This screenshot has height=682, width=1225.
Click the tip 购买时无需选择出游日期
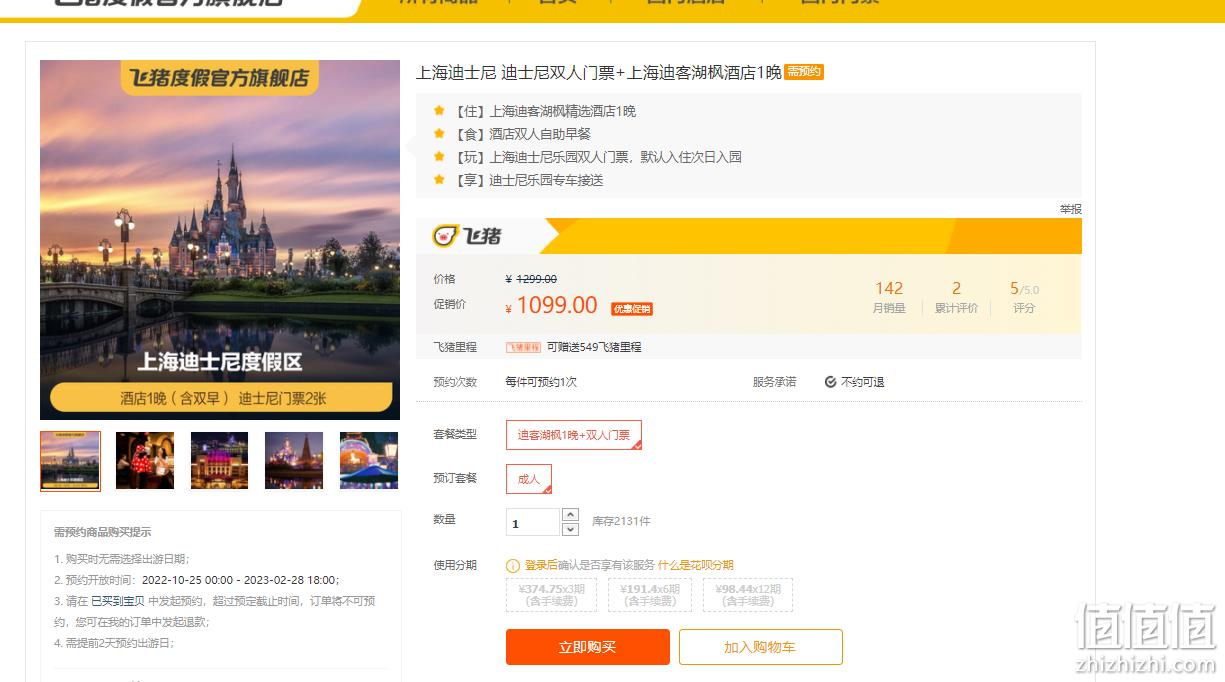point(122,559)
